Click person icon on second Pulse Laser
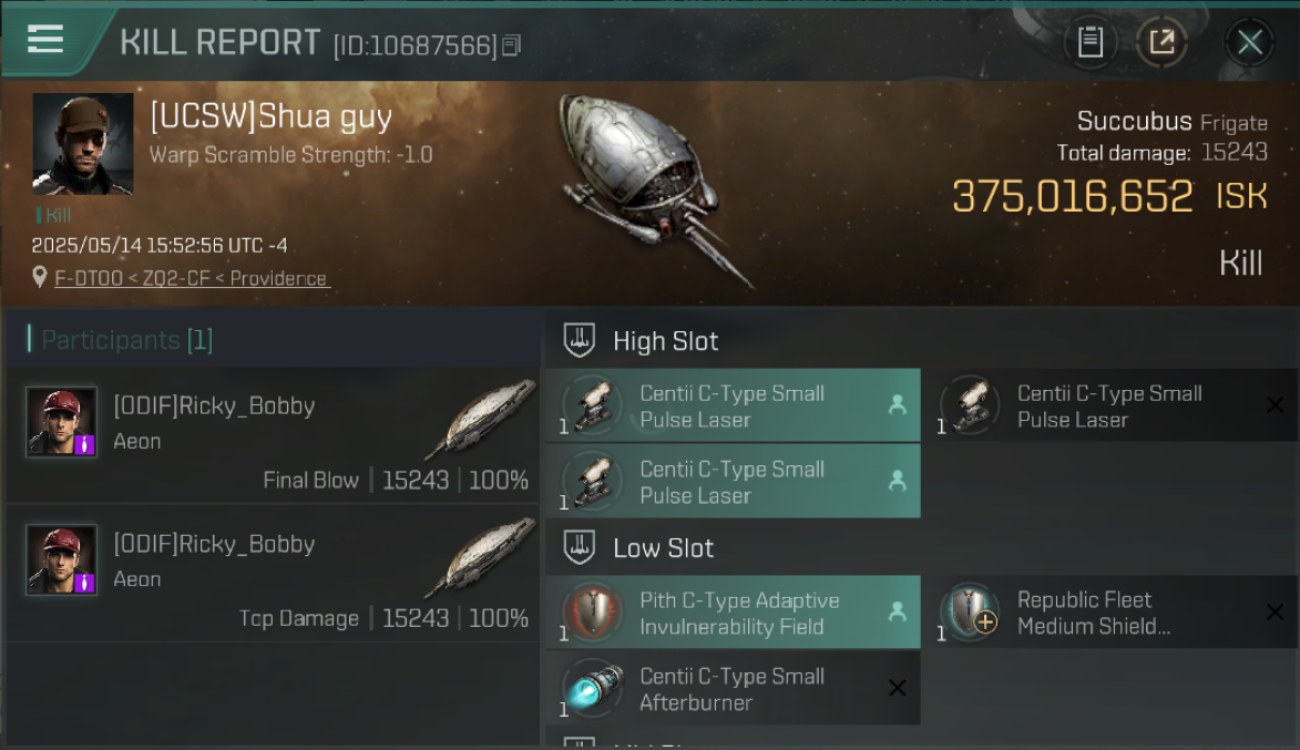Viewport: 1300px width, 750px height. pyautogui.click(x=897, y=481)
